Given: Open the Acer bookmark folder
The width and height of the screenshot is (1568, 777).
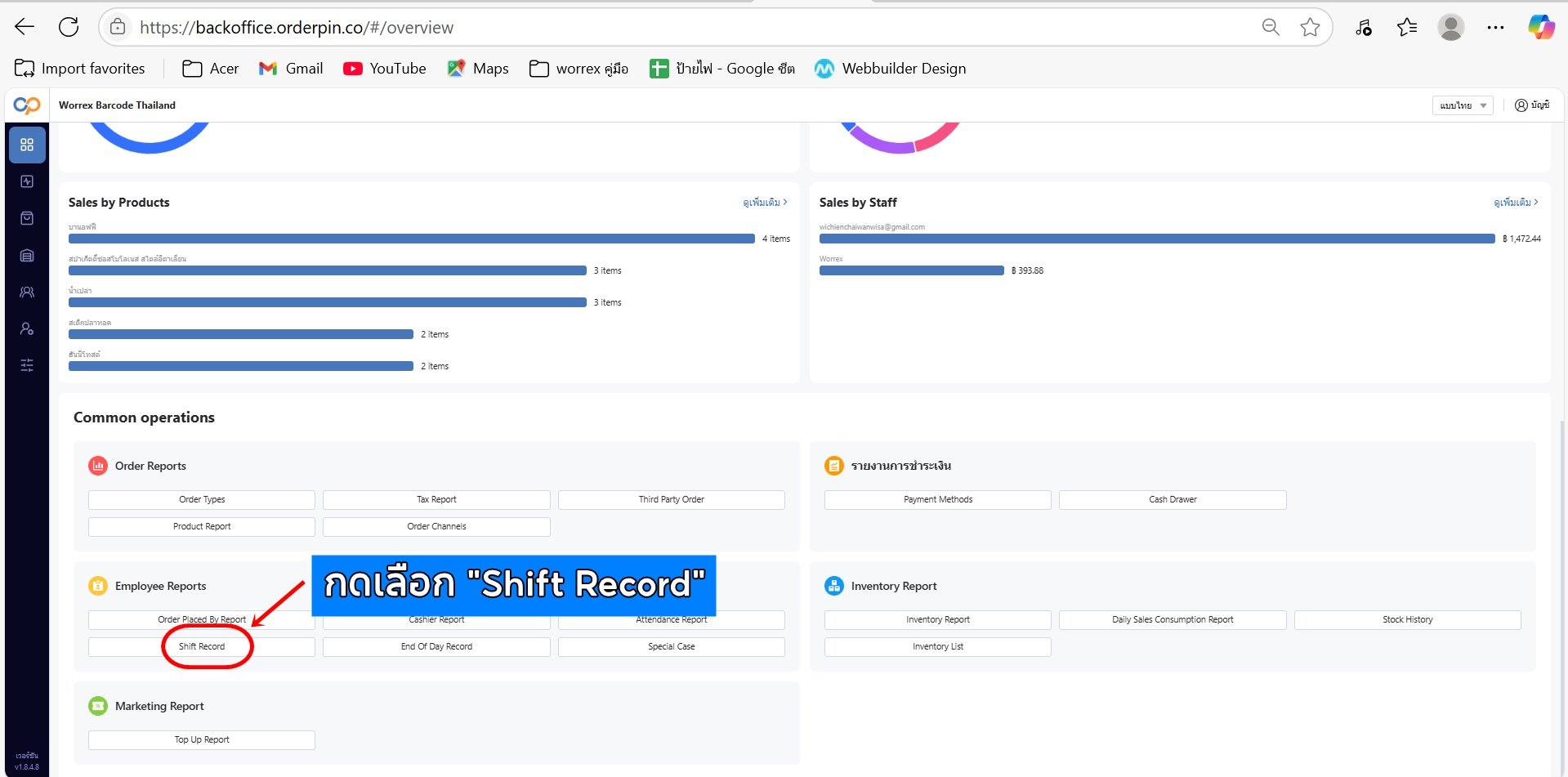Looking at the screenshot, I should tap(211, 69).
